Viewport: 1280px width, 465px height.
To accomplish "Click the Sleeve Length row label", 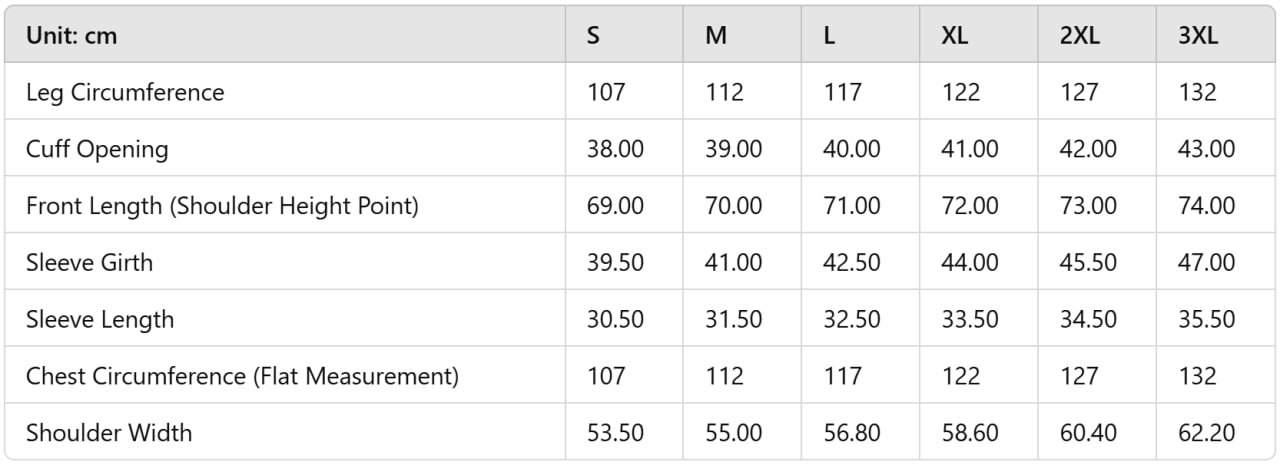I will pos(100,320).
